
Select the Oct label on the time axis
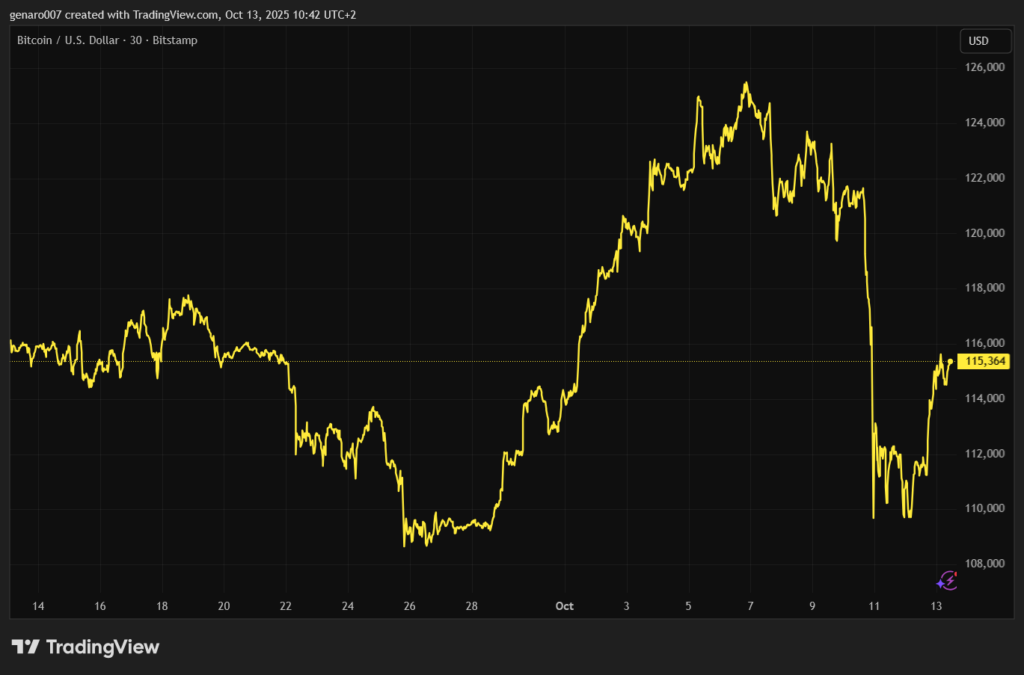[564, 606]
